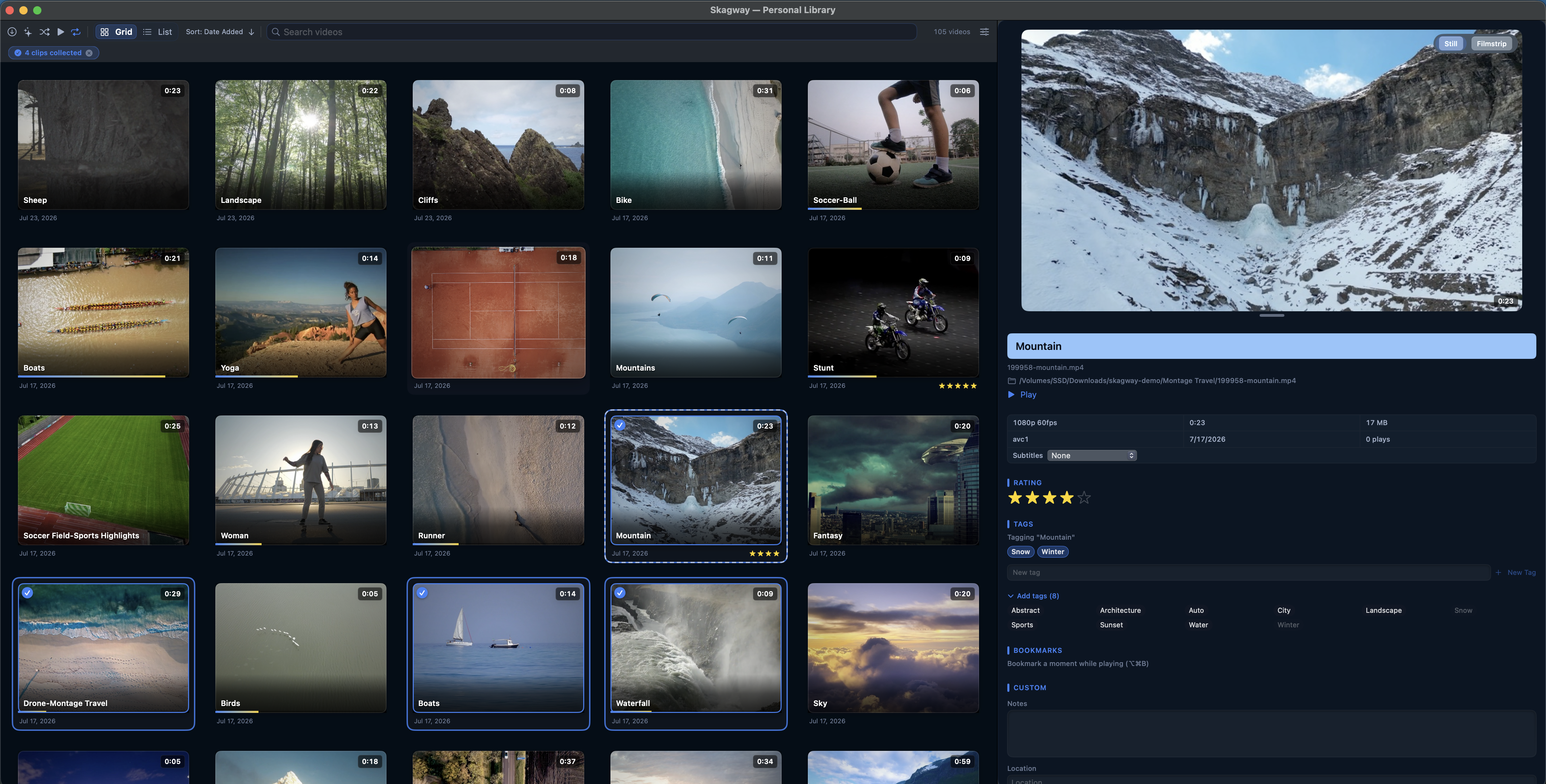The image size is (1546, 784).
Task: Toggle shuffle playback icon
Action: pyautogui.click(x=45, y=32)
